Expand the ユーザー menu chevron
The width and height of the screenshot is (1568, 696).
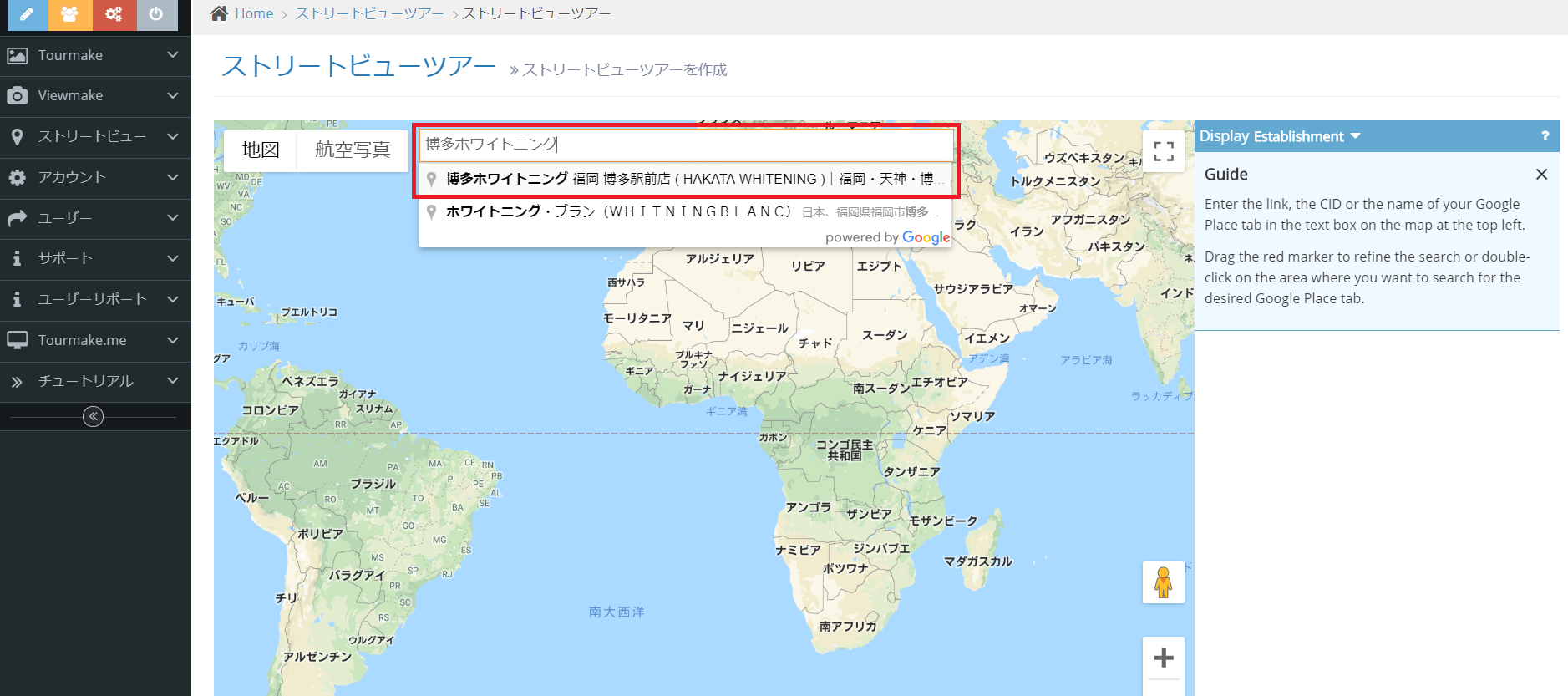[x=173, y=218]
